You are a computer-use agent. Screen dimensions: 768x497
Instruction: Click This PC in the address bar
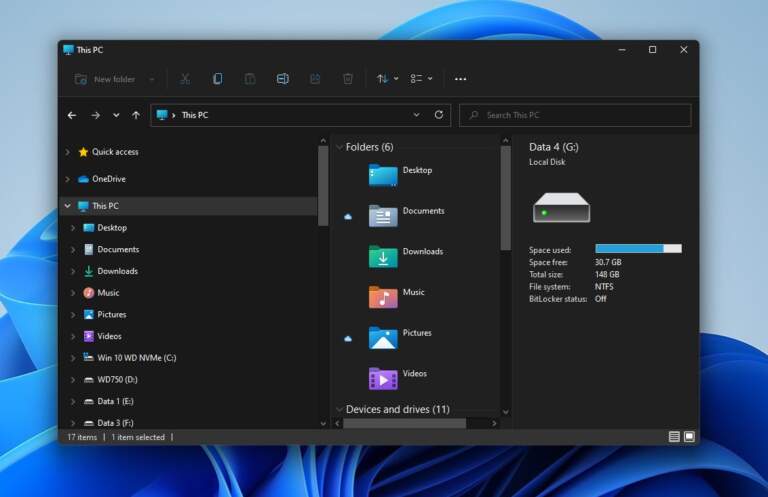(195, 115)
